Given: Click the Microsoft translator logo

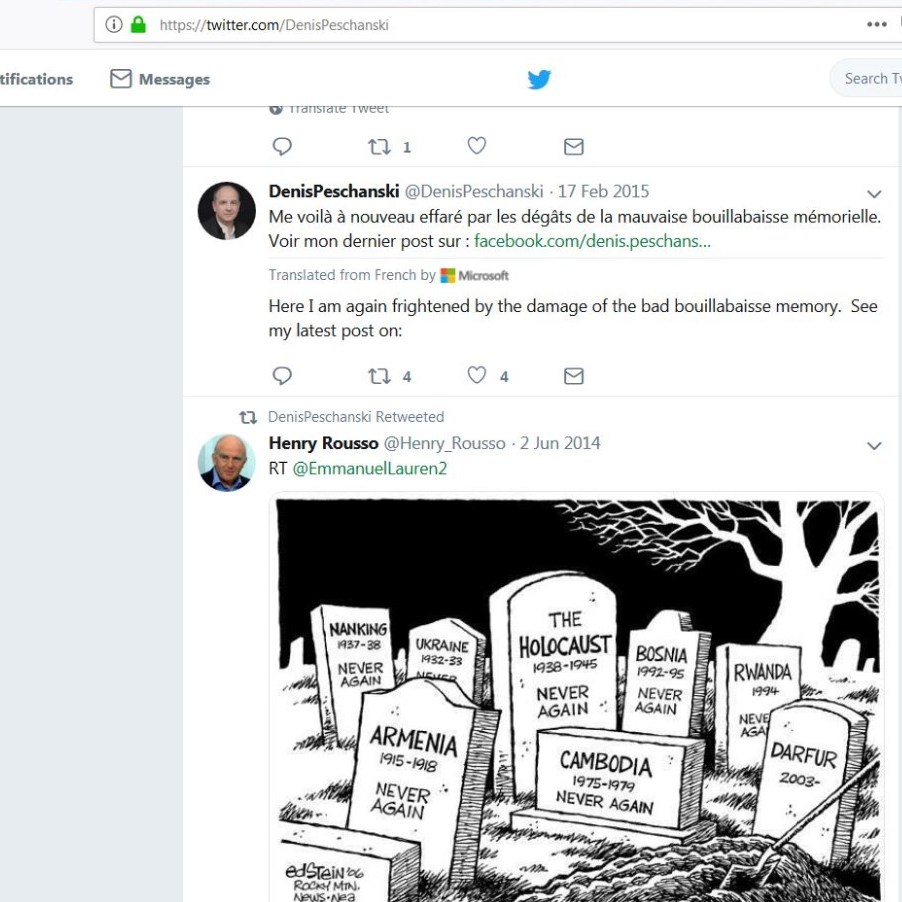Looking at the screenshot, I should 475,276.
